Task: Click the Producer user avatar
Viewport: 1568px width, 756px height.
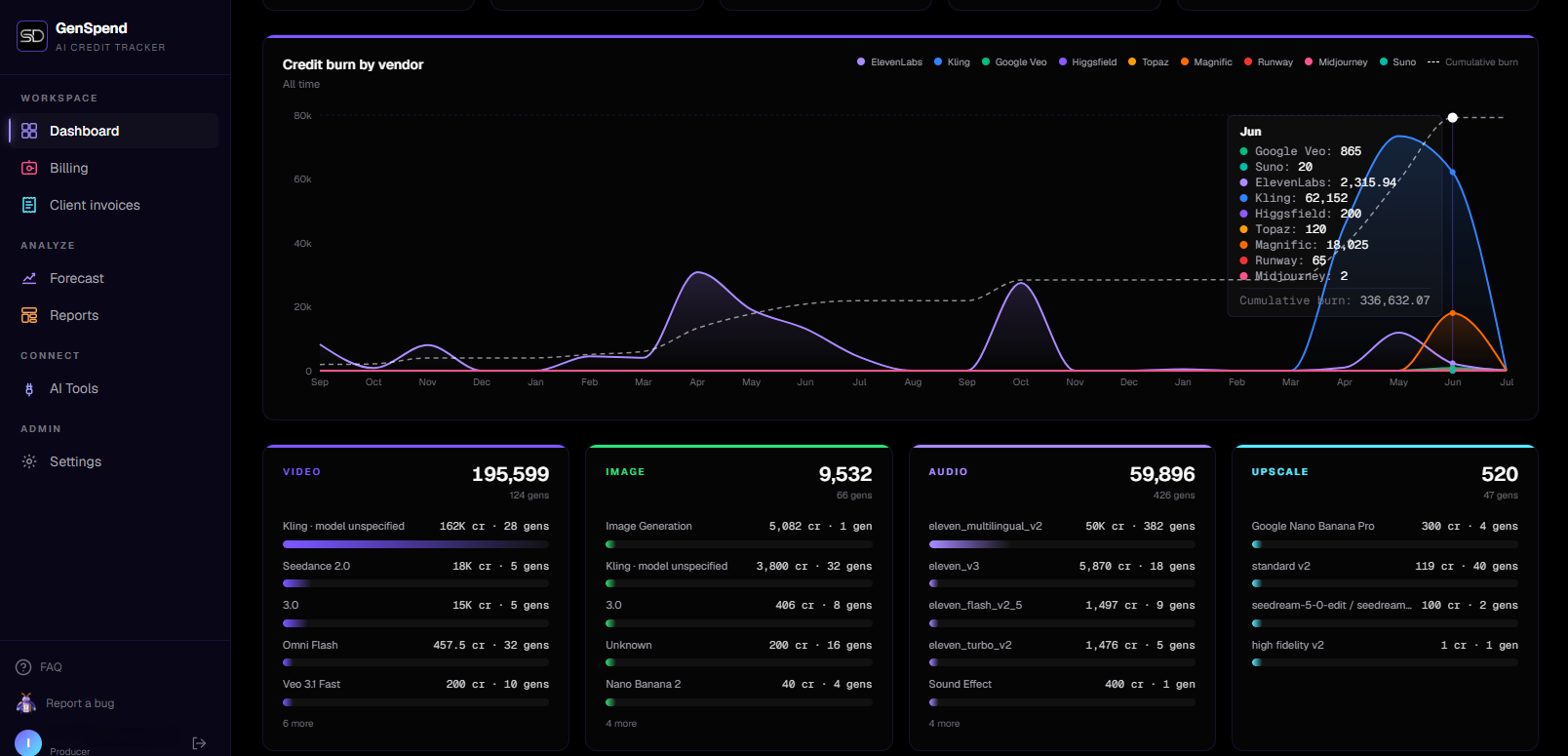Action: coord(28,743)
